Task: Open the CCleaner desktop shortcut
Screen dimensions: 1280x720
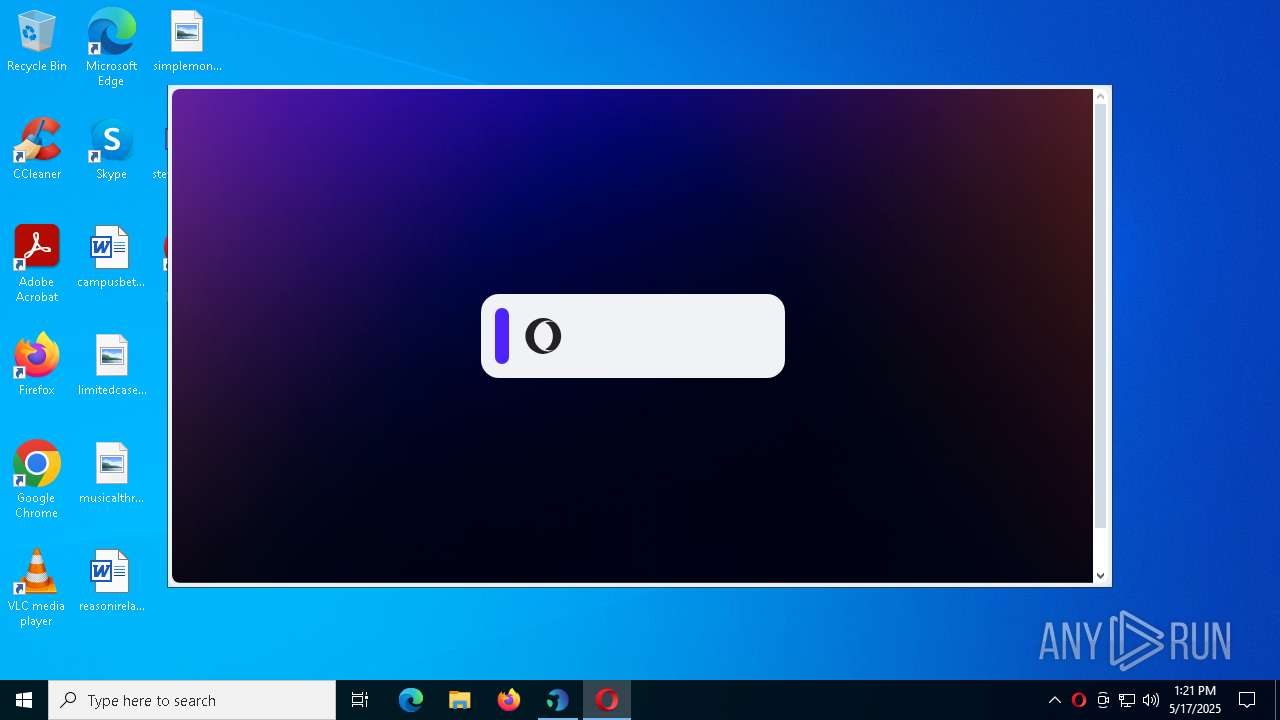Action: click(x=37, y=150)
